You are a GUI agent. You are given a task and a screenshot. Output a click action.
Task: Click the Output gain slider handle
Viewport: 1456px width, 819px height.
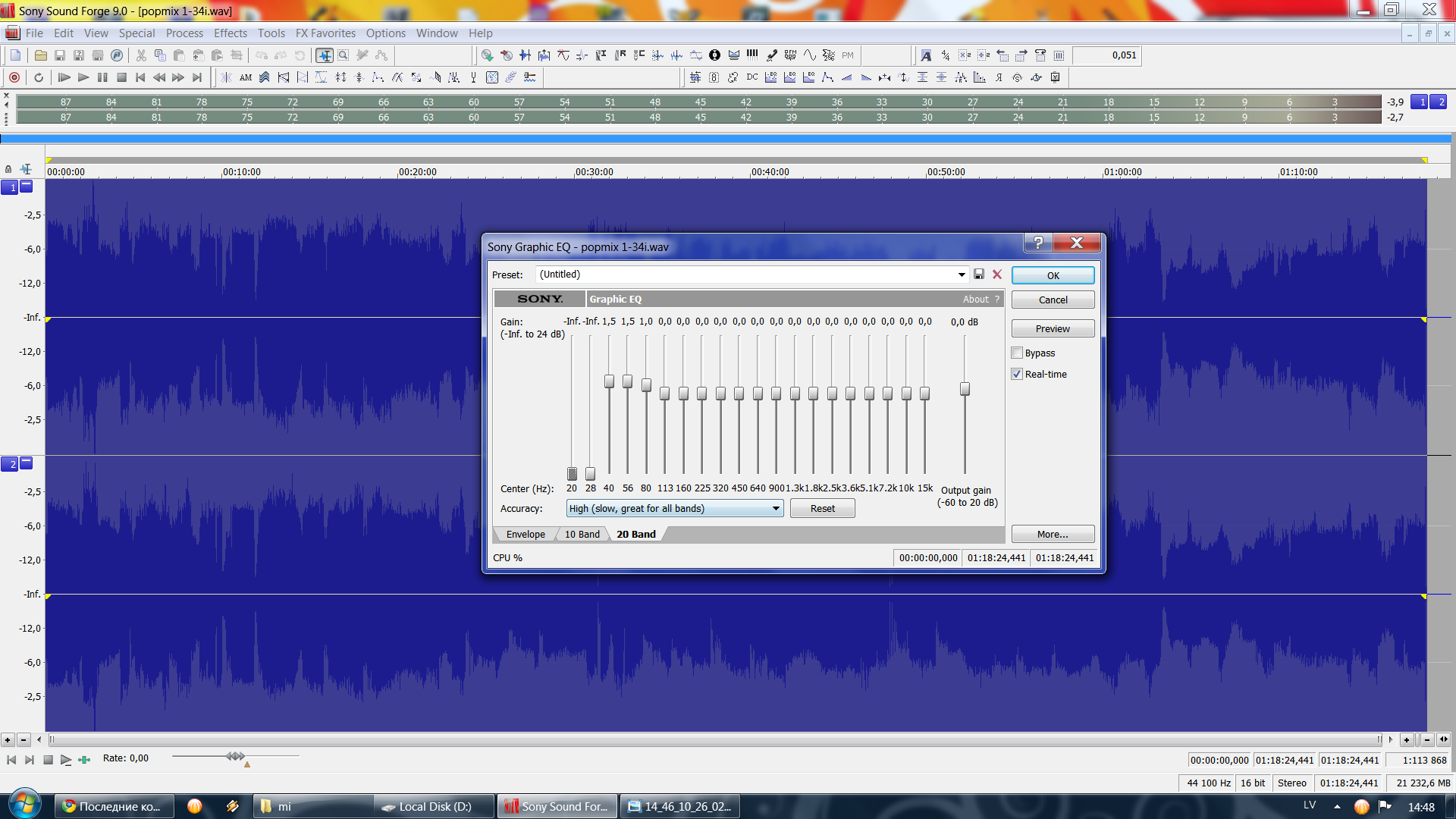965,389
